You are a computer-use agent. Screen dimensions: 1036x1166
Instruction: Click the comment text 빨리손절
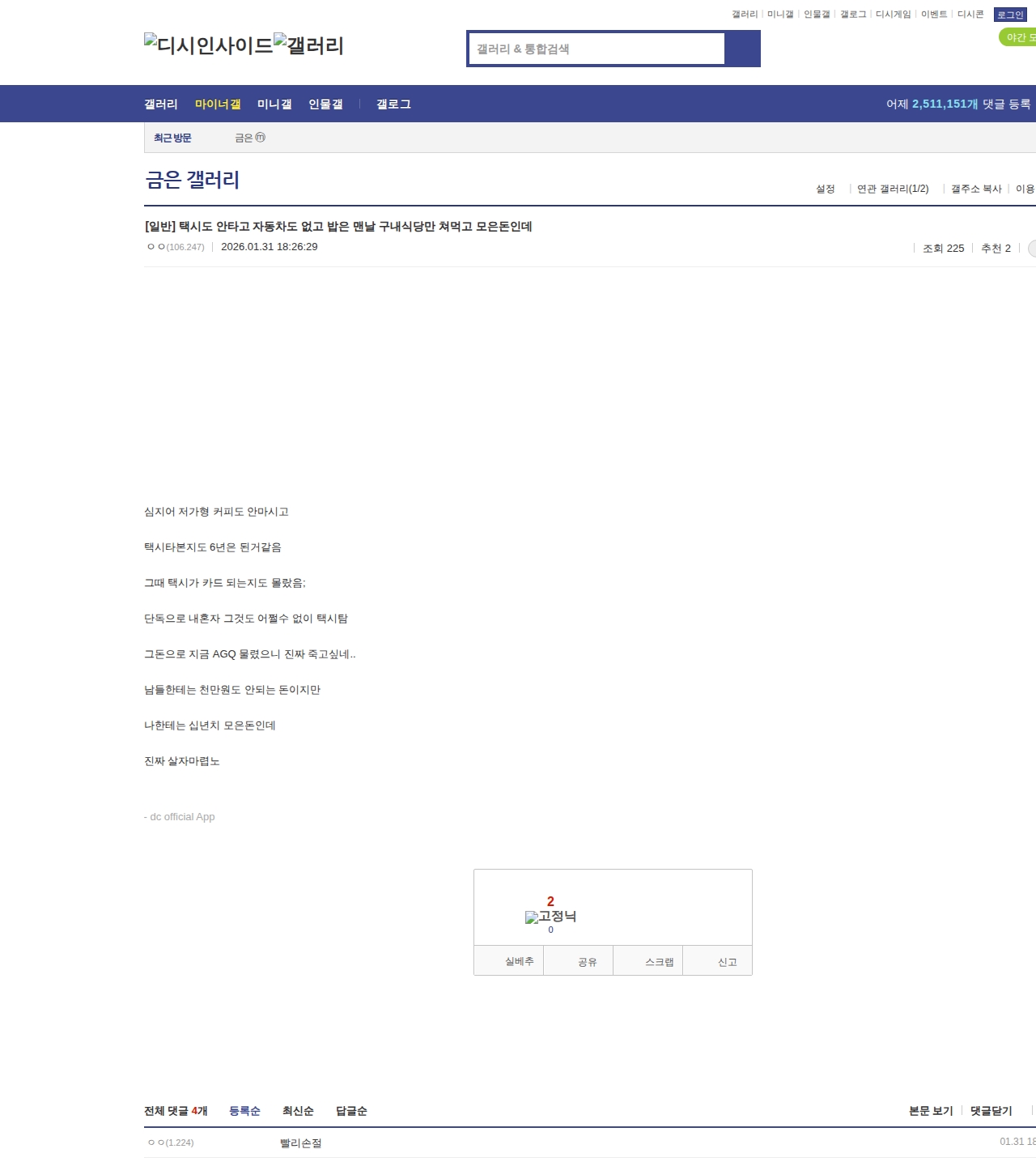point(301,1143)
